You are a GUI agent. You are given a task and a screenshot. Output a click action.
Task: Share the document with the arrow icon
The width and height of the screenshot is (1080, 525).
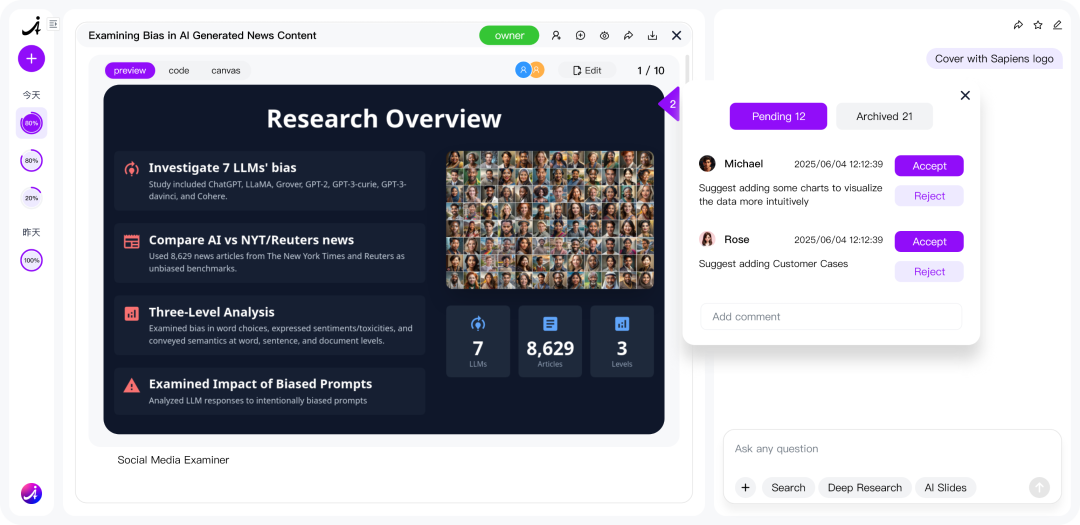(628, 35)
